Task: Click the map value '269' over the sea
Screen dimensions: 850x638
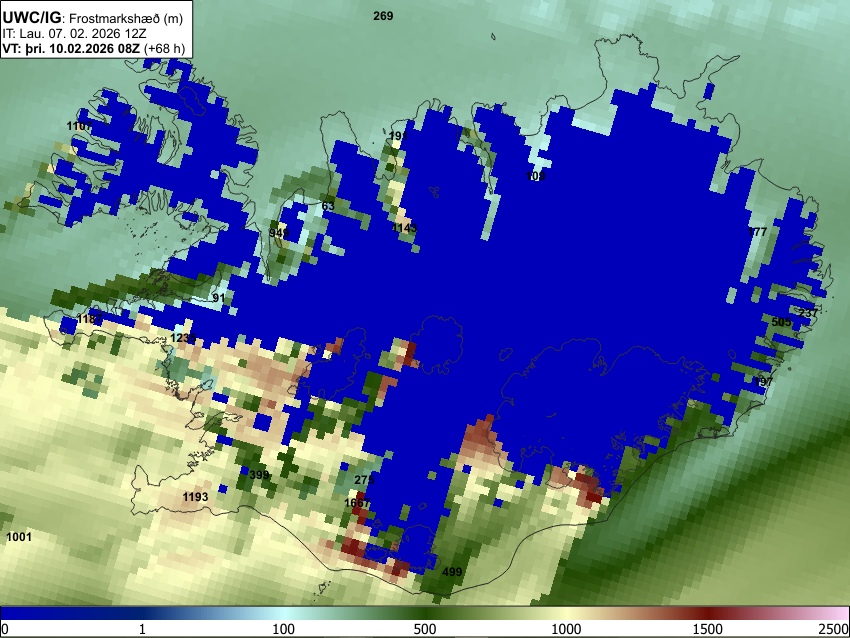Action: (383, 16)
